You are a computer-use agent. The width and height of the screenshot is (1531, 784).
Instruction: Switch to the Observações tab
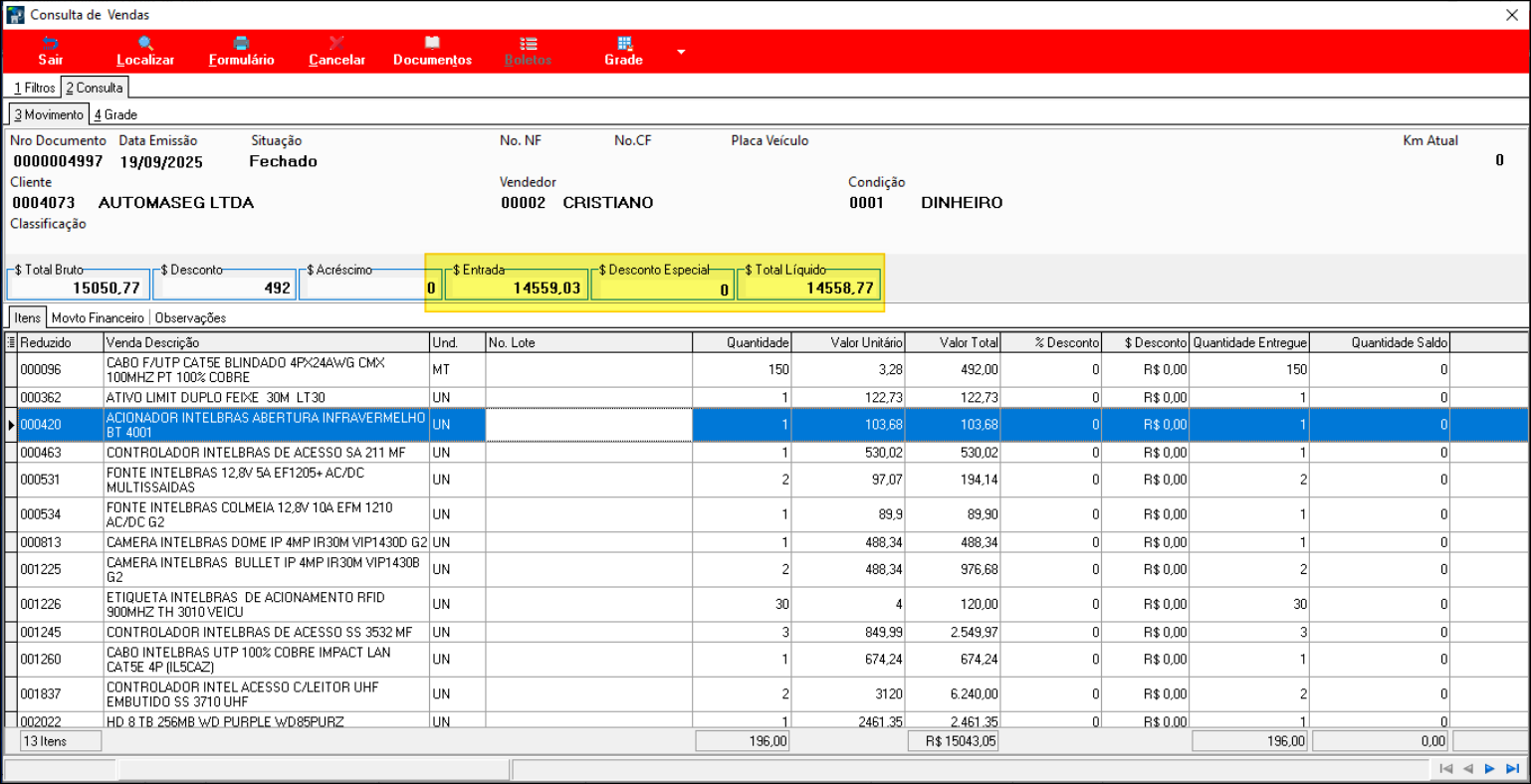click(190, 318)
